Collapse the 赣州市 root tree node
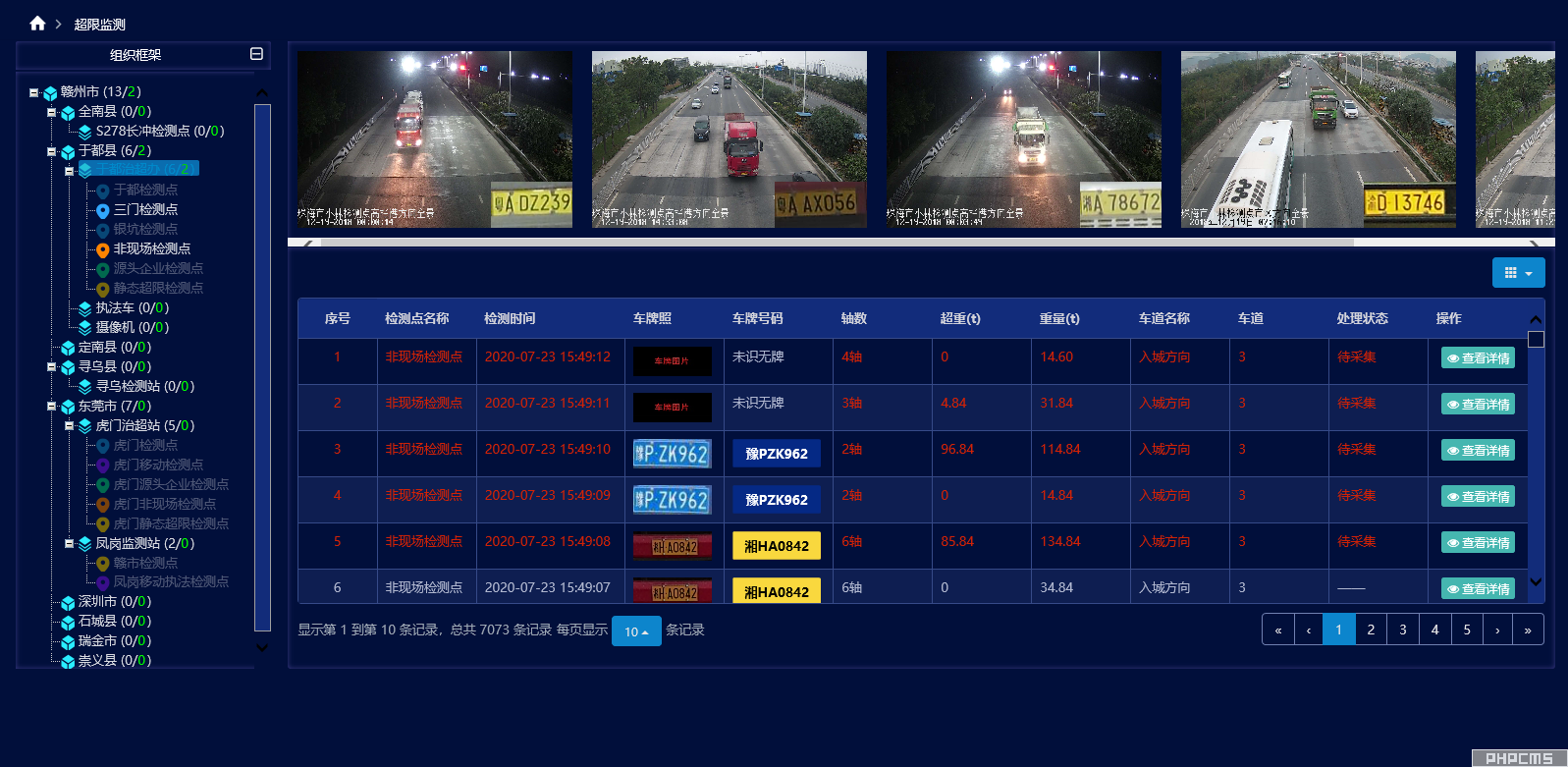Screen dimensions: 1568x767 [x=33, y=92]
